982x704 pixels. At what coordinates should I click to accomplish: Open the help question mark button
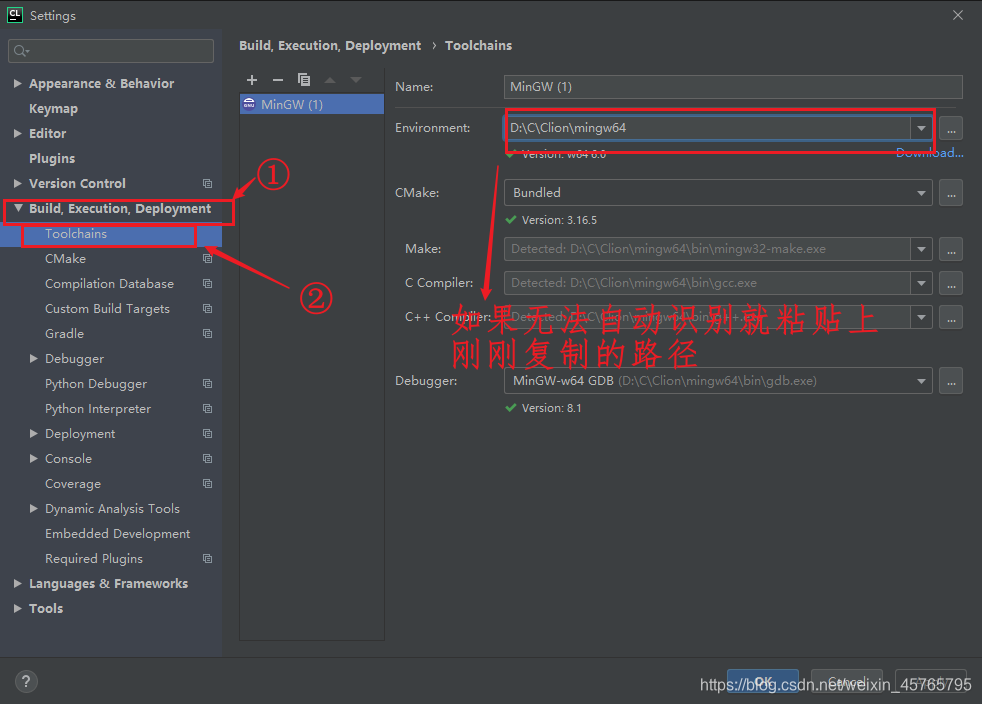[x=26, y=681]
